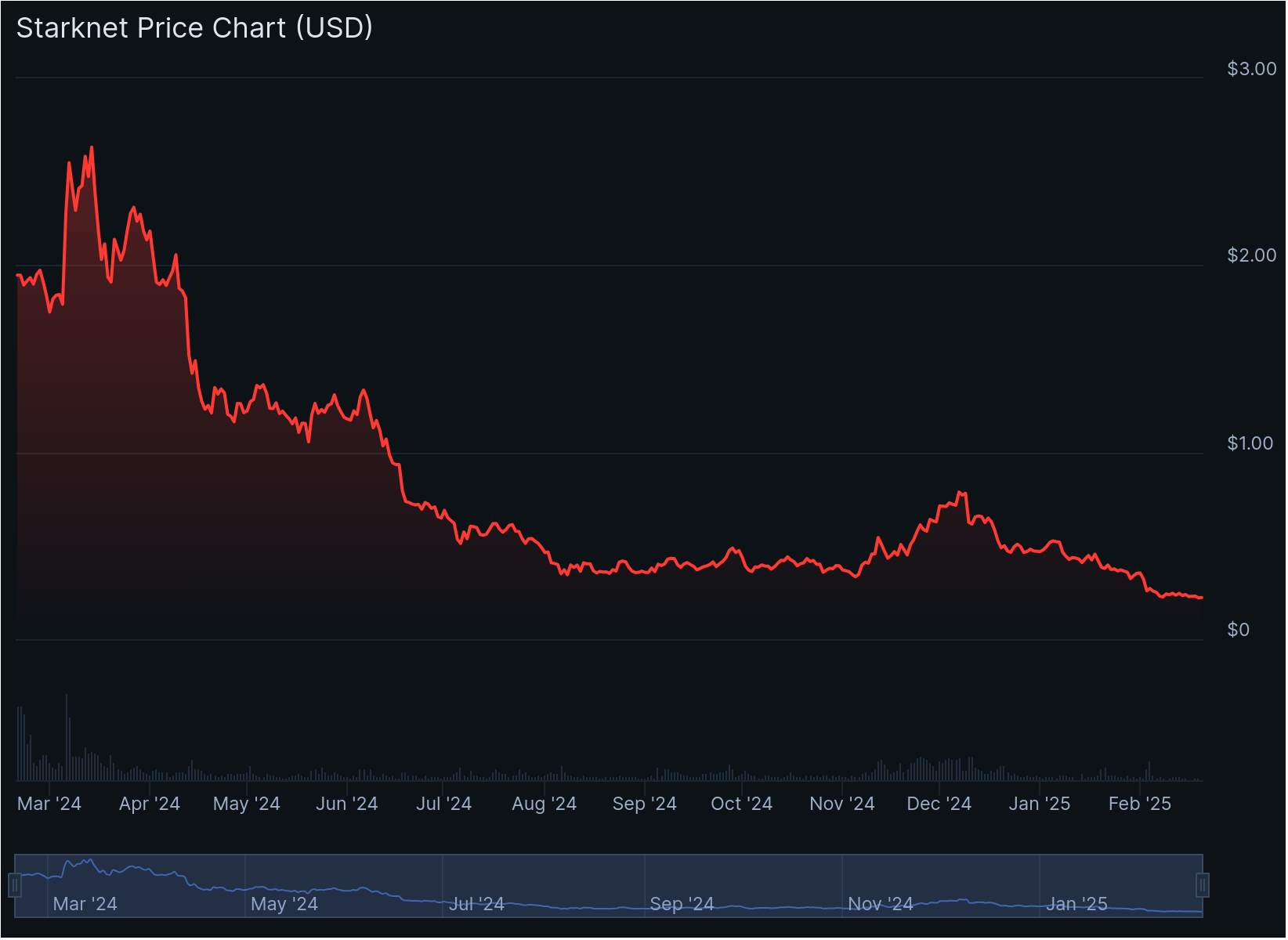Viewport: 1288px width, 940px height.
Task: Click the $2.00 price axis label
Action: pyautogui.click(x=1251, y=255)
